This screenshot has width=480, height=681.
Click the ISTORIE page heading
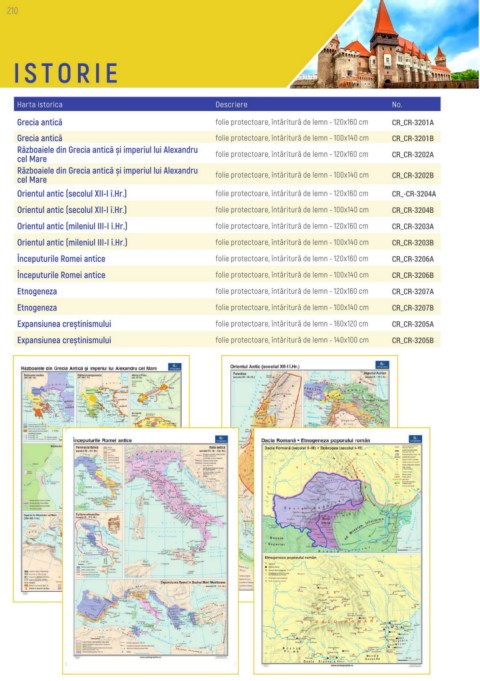(66, 73)
